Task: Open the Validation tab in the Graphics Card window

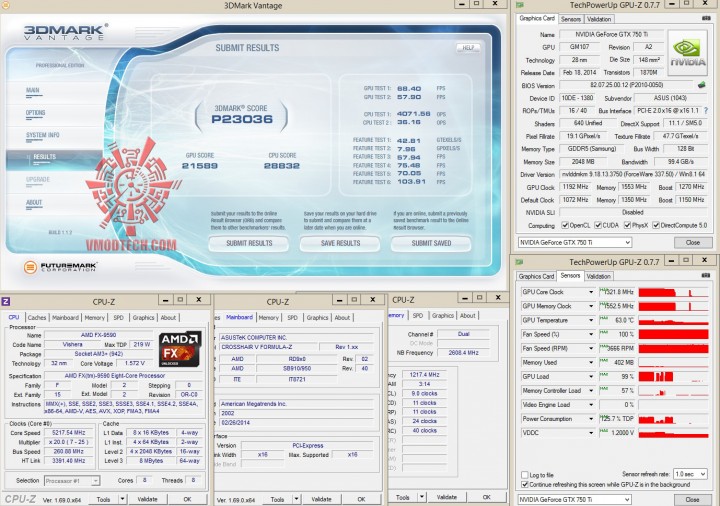Action: [x=599, y=19]
